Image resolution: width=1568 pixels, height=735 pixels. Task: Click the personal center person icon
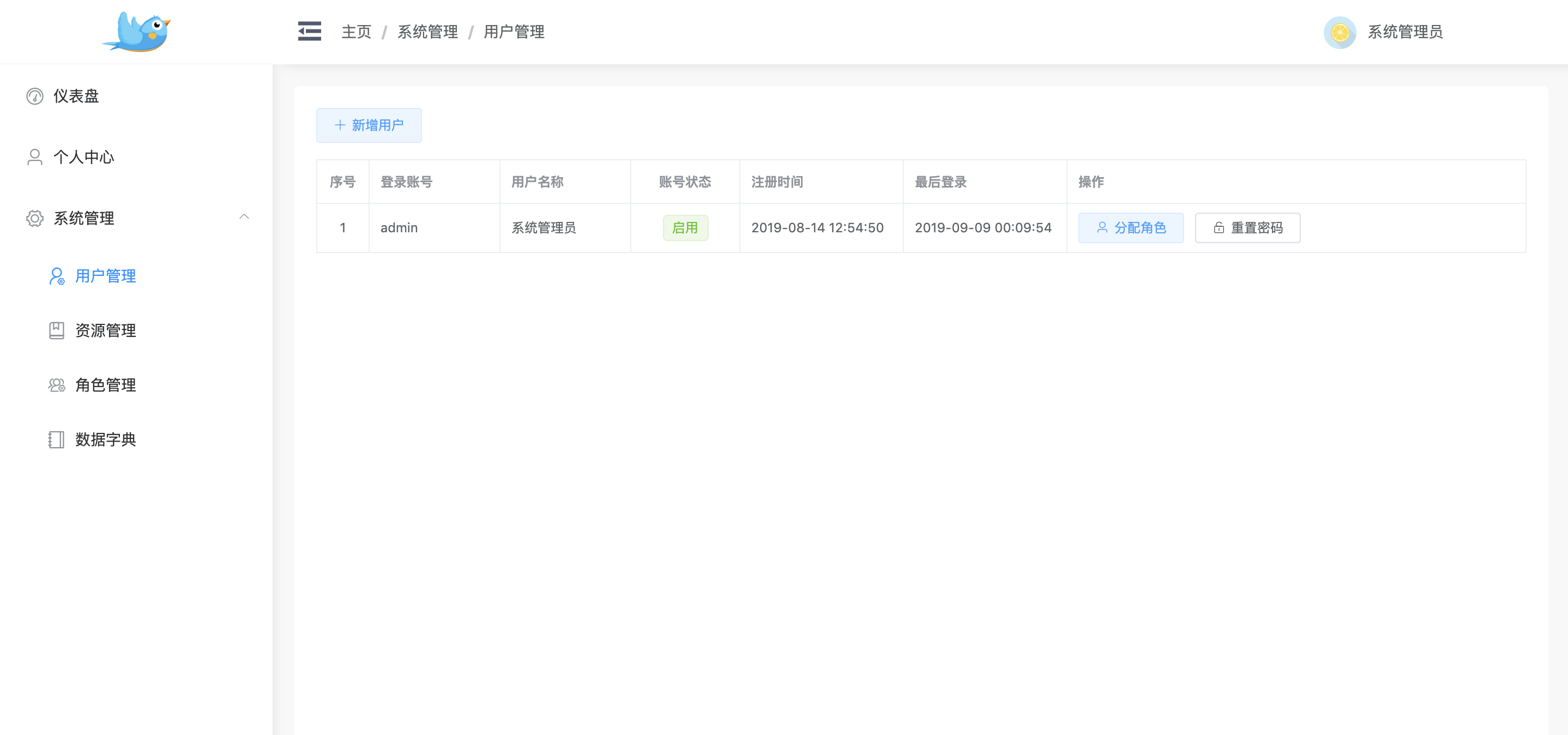(35, 157)
